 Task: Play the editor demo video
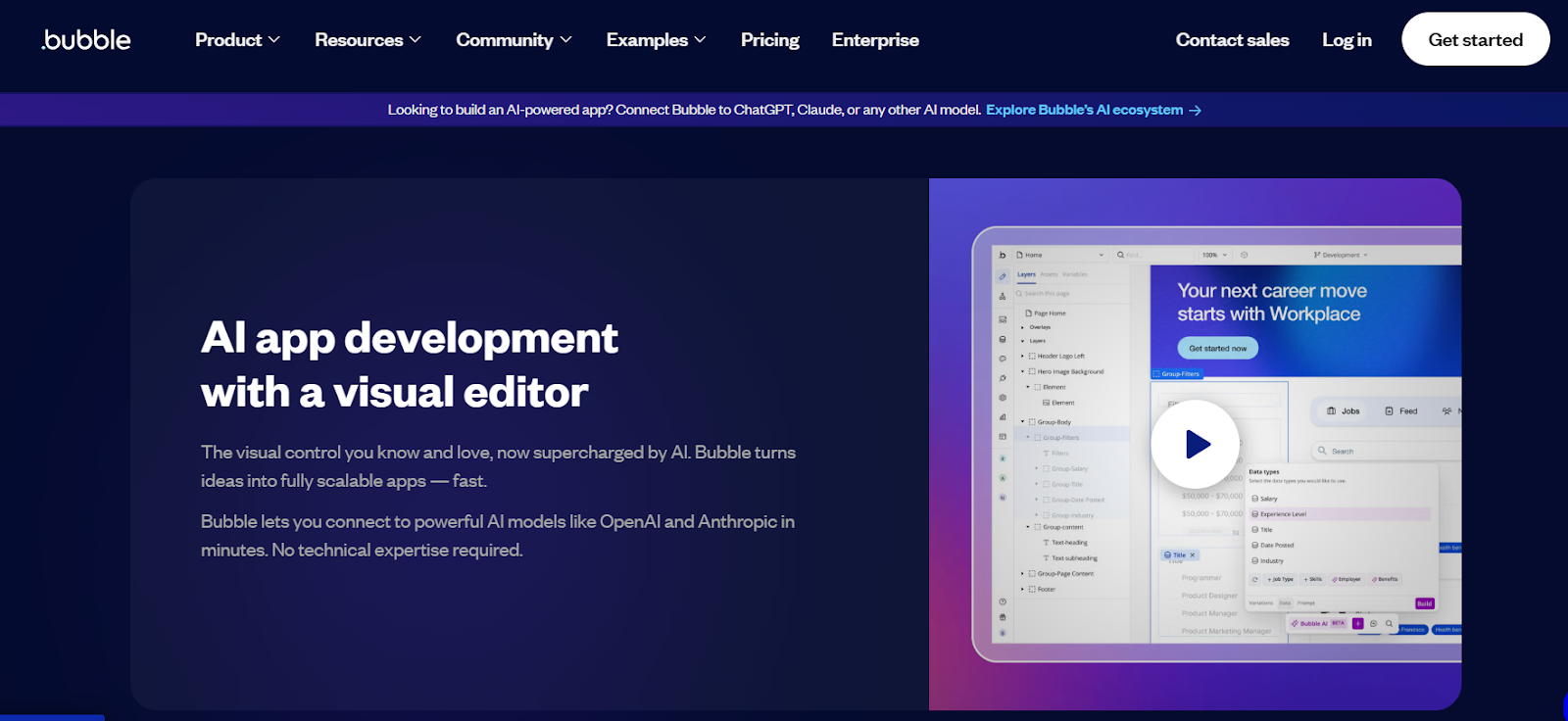coord(1195,444)
